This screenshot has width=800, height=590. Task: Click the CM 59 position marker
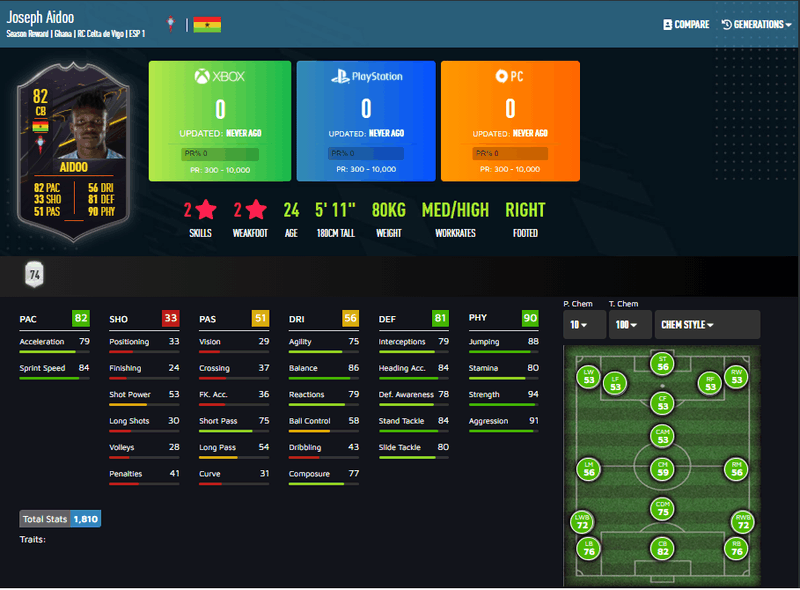[x=663, y=469]
